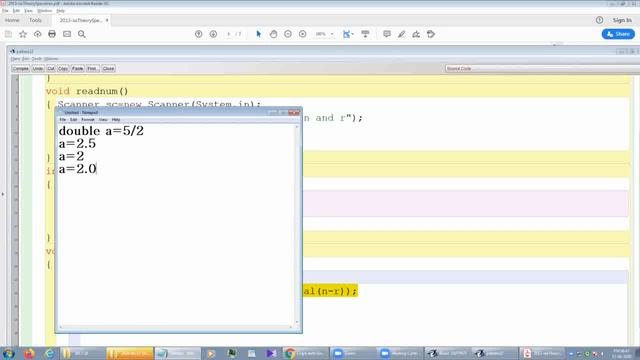
Task: Click Paste in the BlueJ editor
Action: click(78, 69)
